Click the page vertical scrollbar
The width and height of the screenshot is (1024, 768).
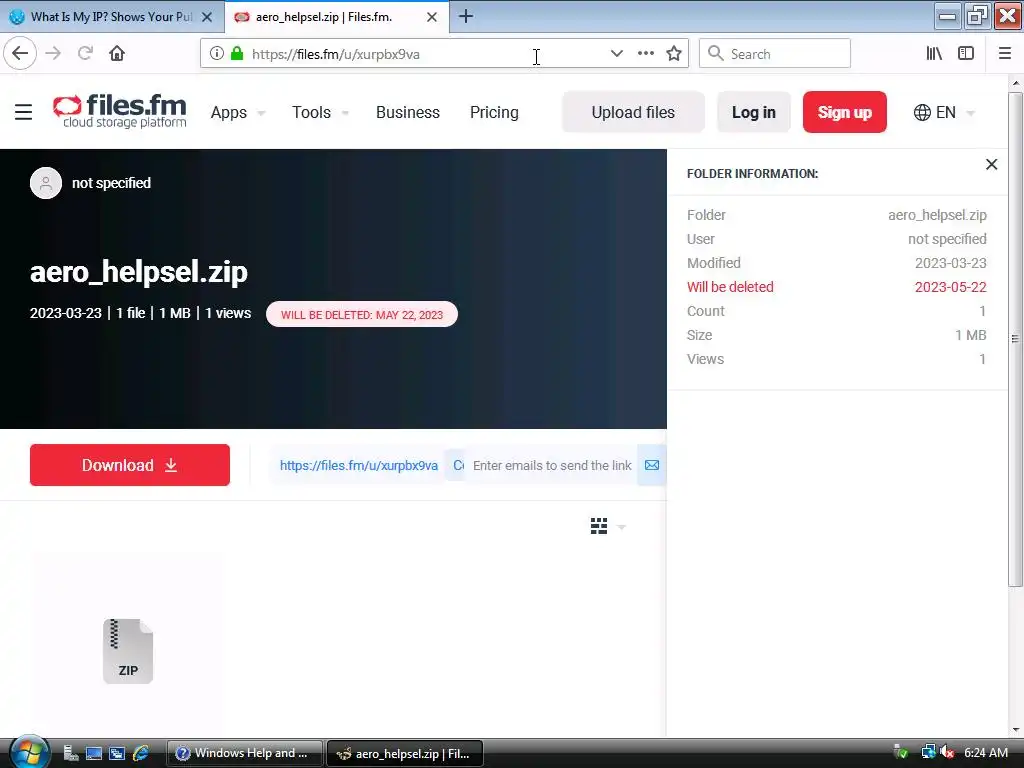[x=1016, y=338]
